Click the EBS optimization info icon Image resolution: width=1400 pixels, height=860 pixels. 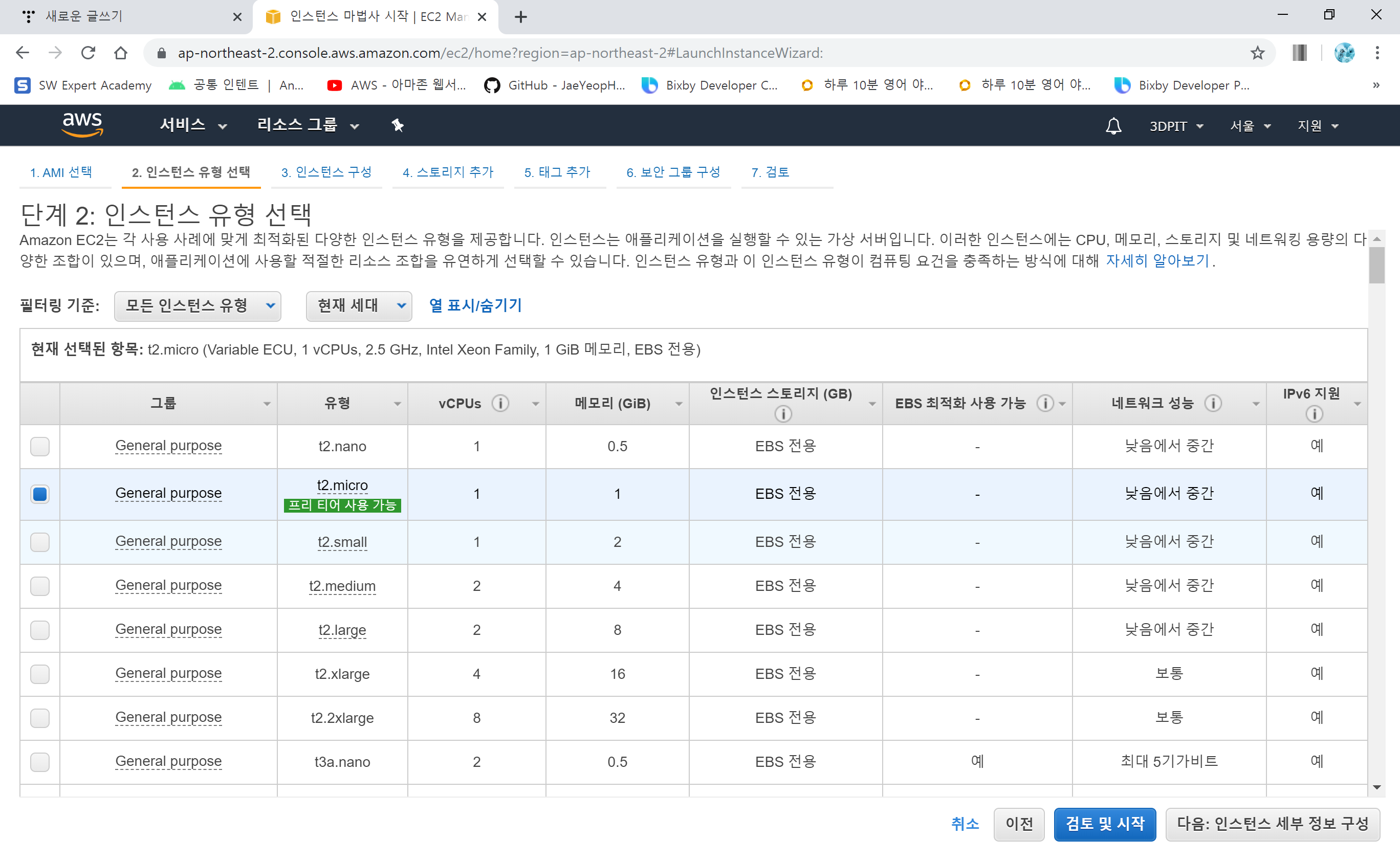tap(1044, 403)
